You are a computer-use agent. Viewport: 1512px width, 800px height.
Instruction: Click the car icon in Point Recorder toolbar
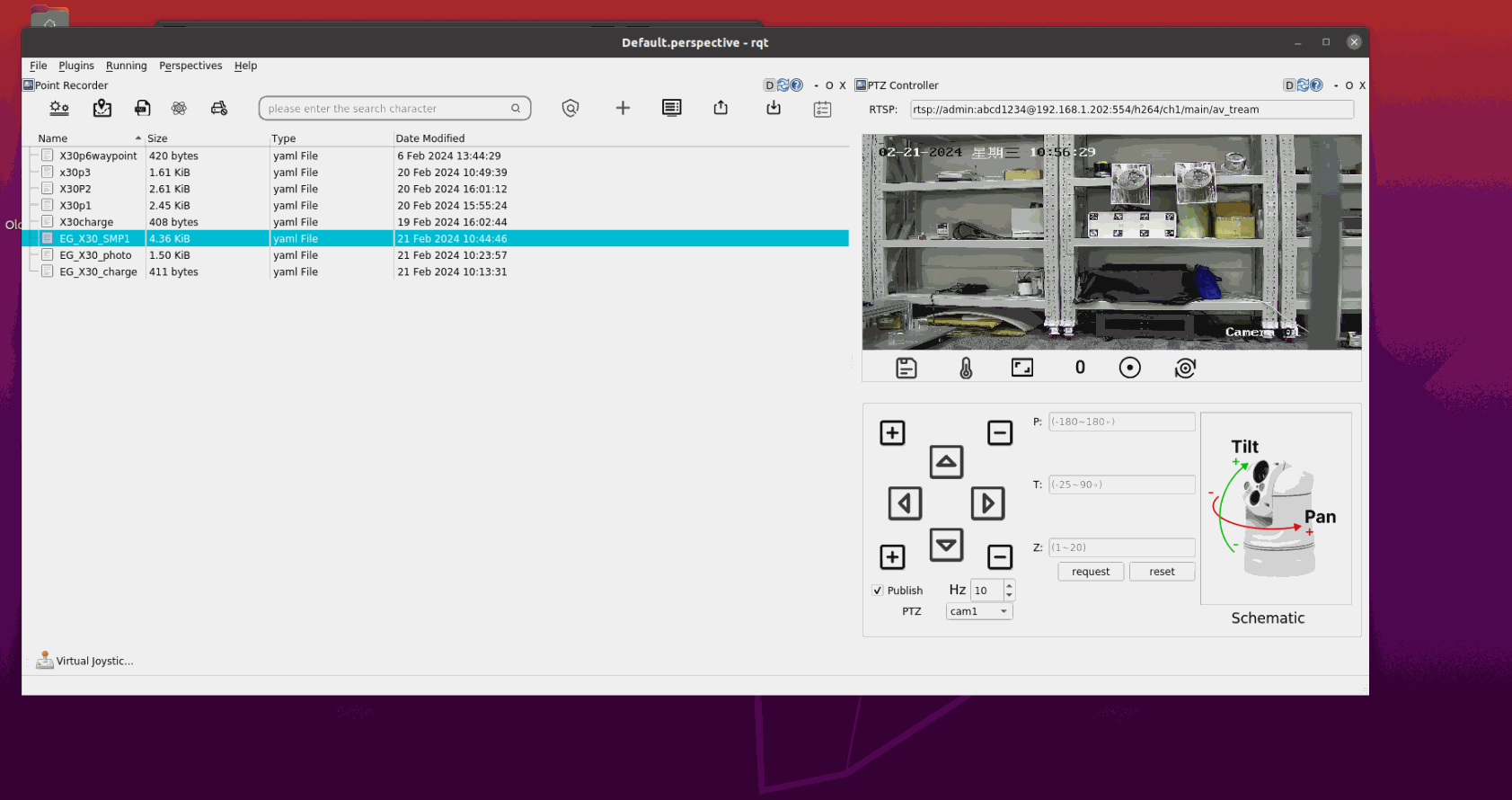219,109
